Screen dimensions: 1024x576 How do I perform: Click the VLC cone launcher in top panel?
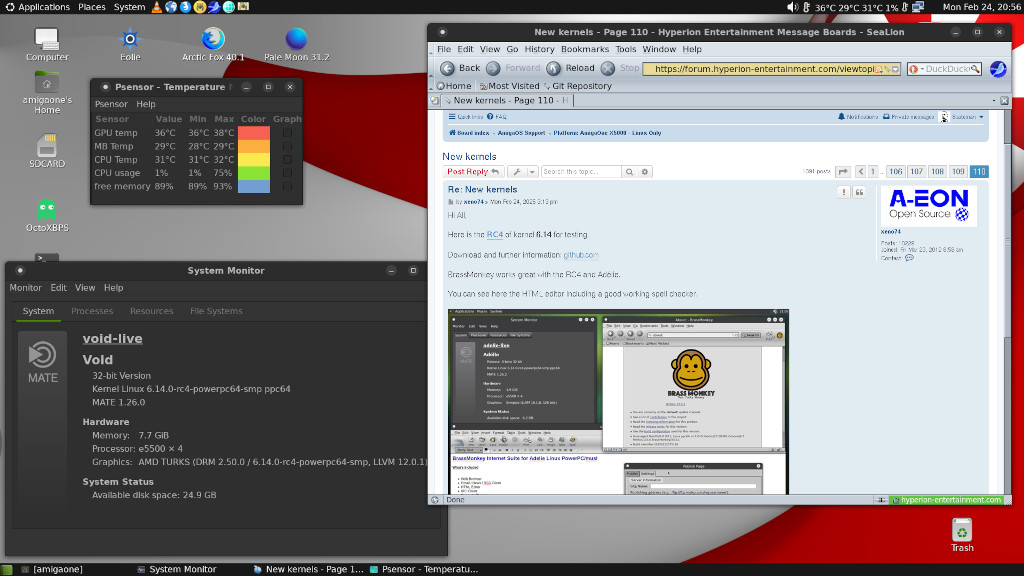click(x=156, y=7)
